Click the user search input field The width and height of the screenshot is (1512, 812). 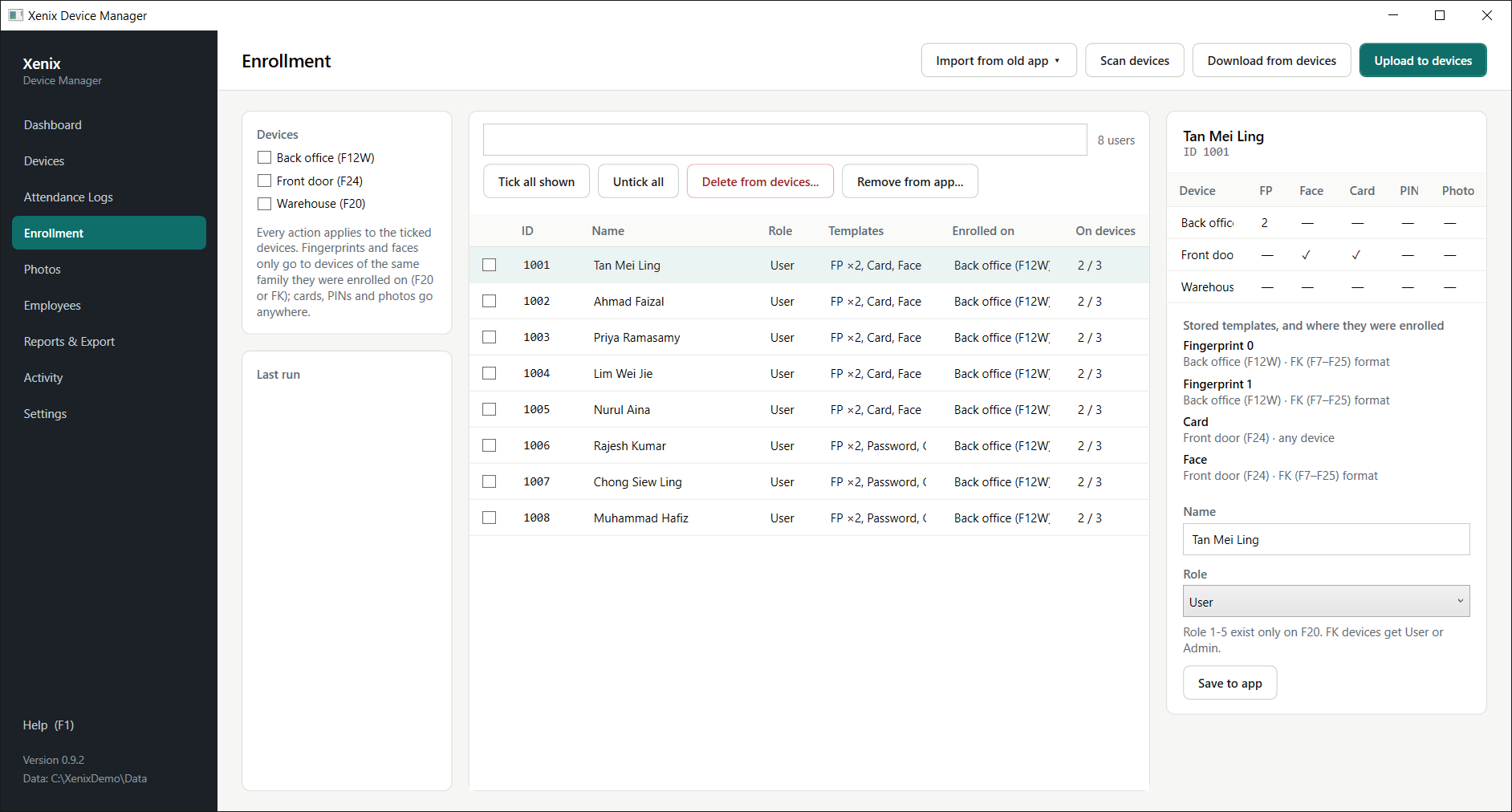[x=785, y=140]
